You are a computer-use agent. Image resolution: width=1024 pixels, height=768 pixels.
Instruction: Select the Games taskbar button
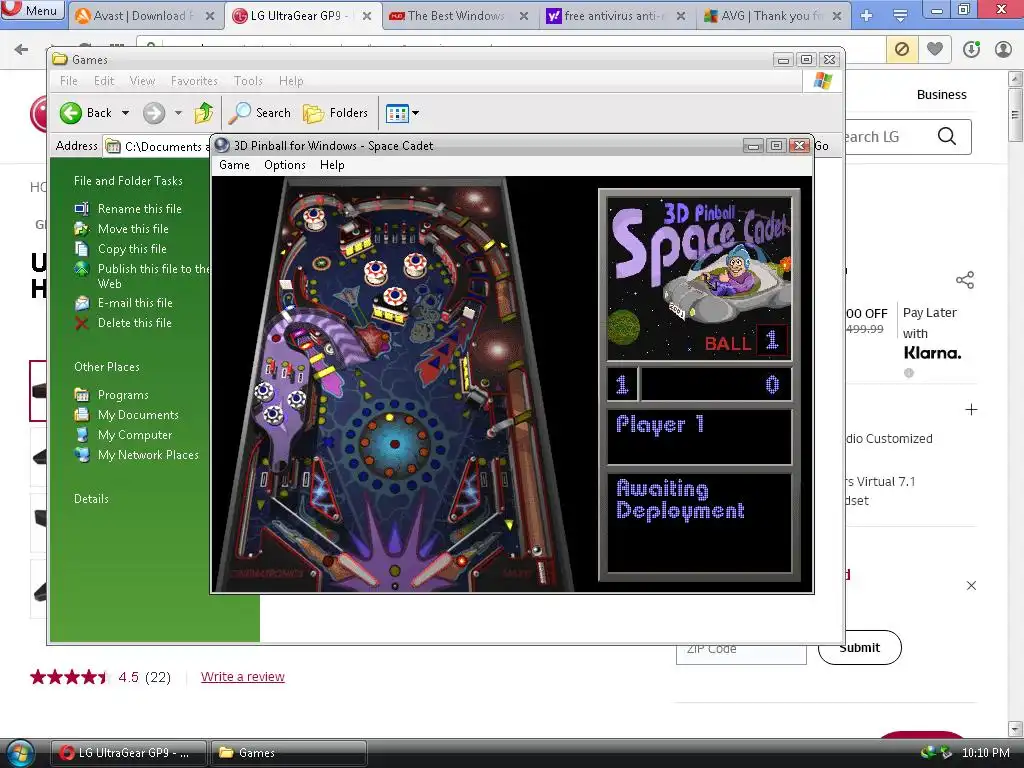coord(288,753)
